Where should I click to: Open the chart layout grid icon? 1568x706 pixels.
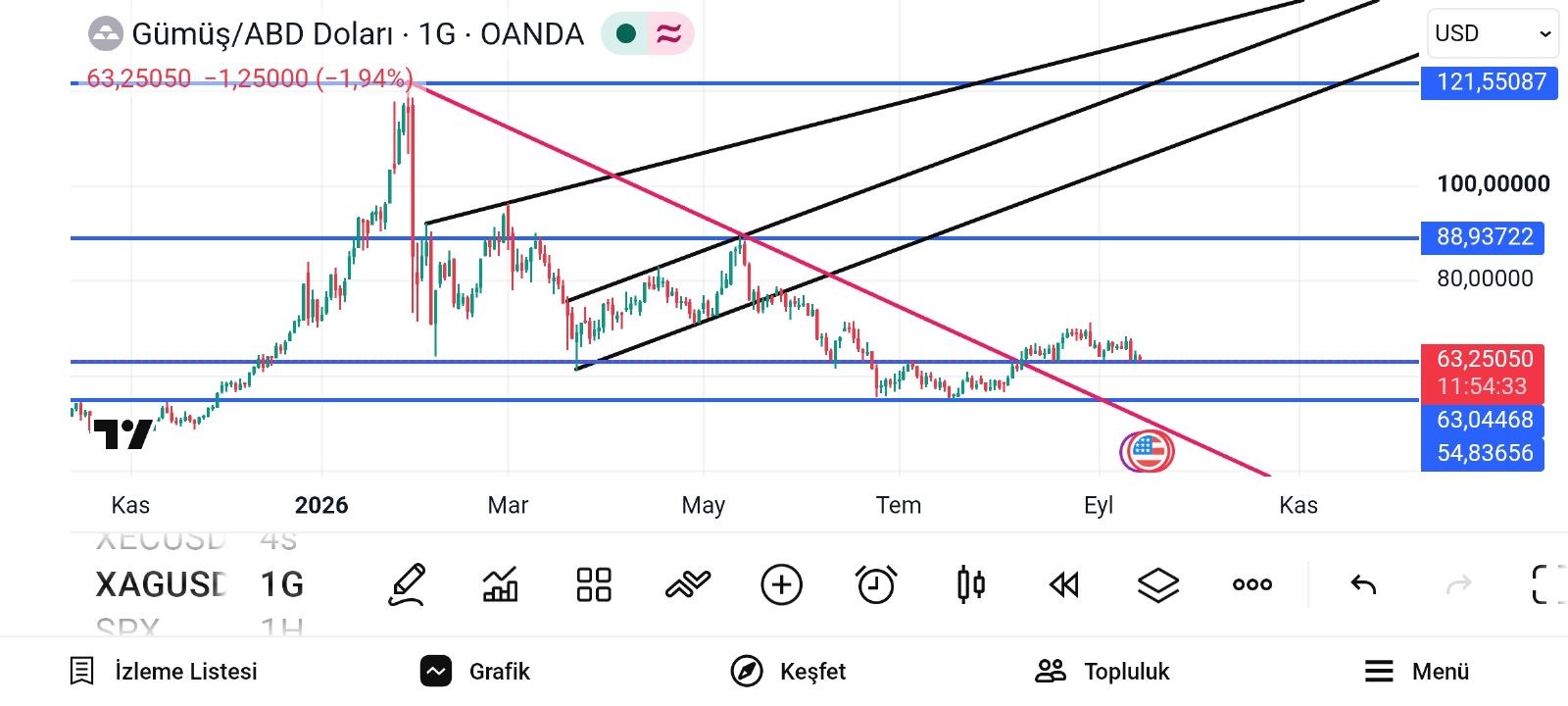pos(594,584)
